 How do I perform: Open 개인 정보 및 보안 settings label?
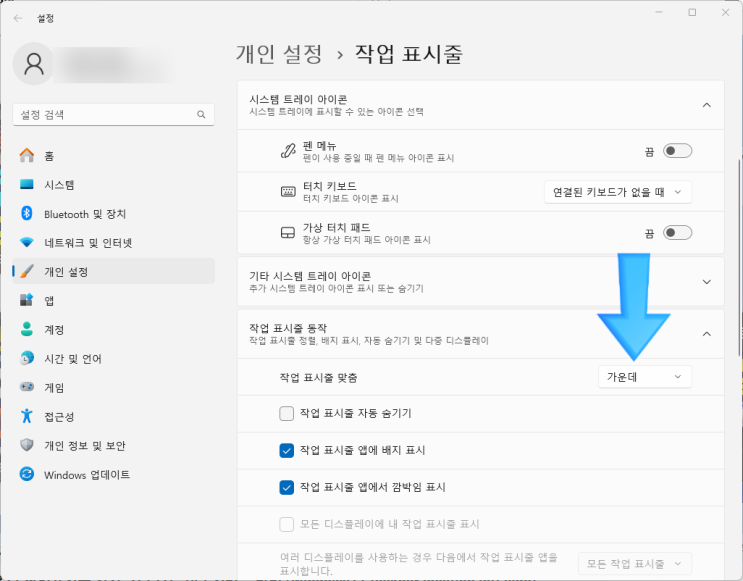tap(85, 445)
